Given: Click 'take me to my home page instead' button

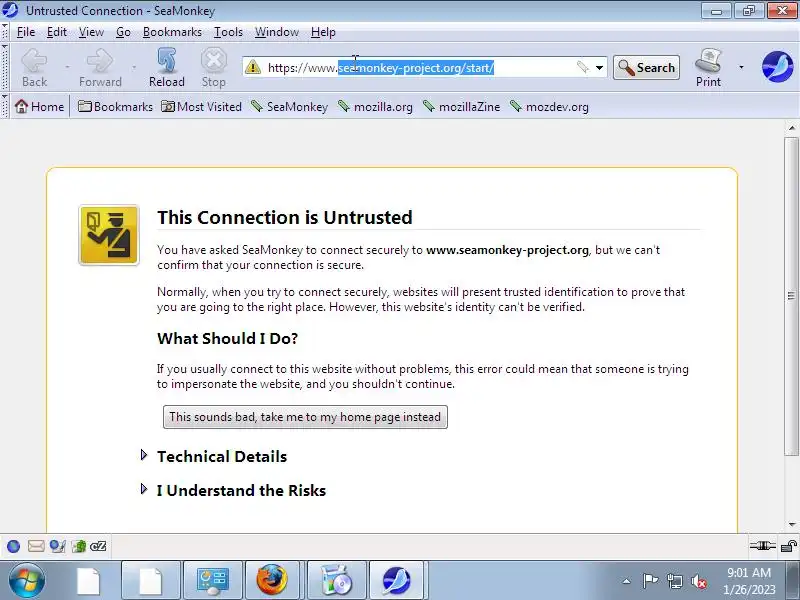Looking at the screenshot, I should (305, 417).
